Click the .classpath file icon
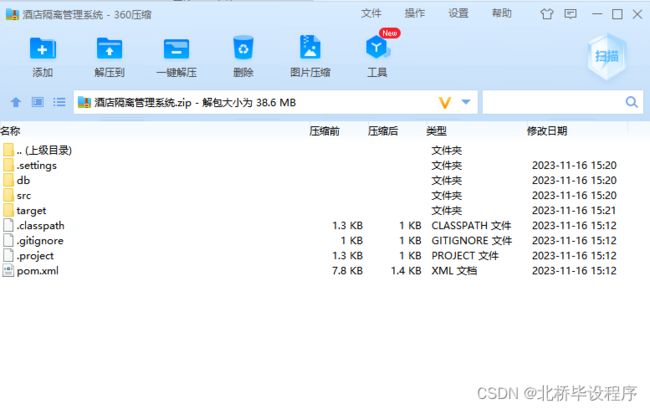Screen dimensions: 650x409 click(8, 225)
